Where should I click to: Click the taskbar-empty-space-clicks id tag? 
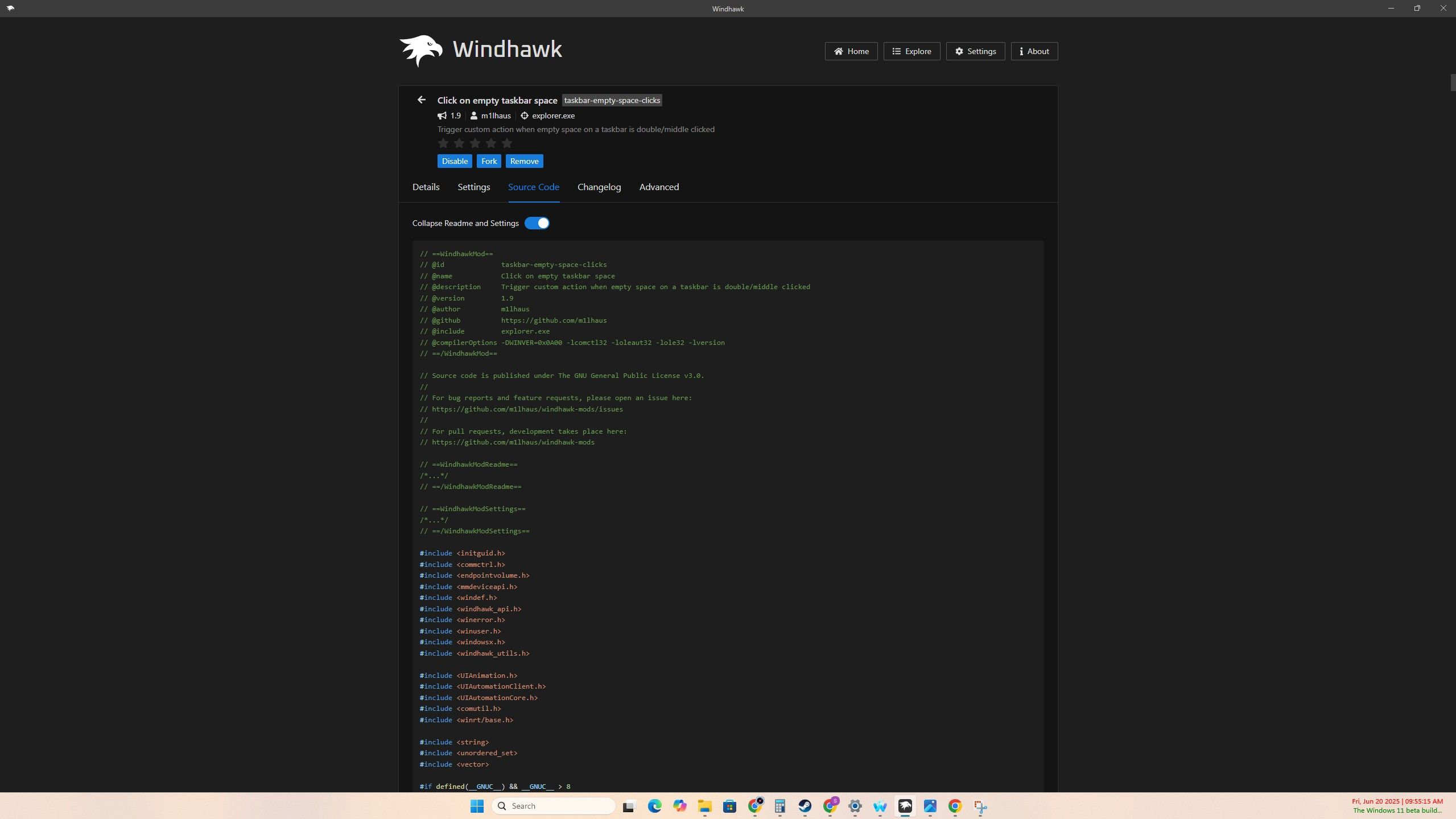612,100
